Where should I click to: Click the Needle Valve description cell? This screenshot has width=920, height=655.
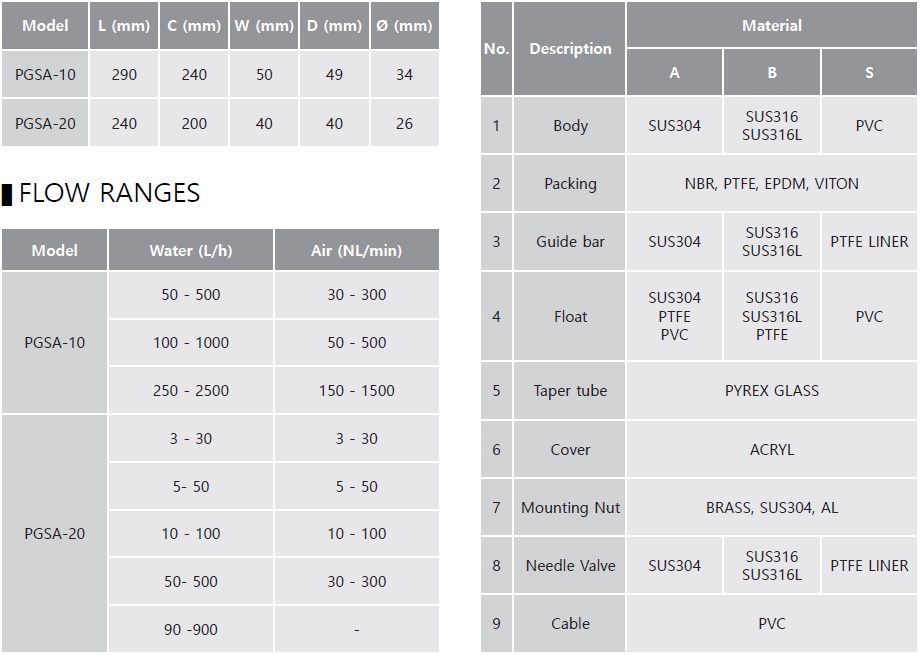pyautogui.click(x=570, y=566)
